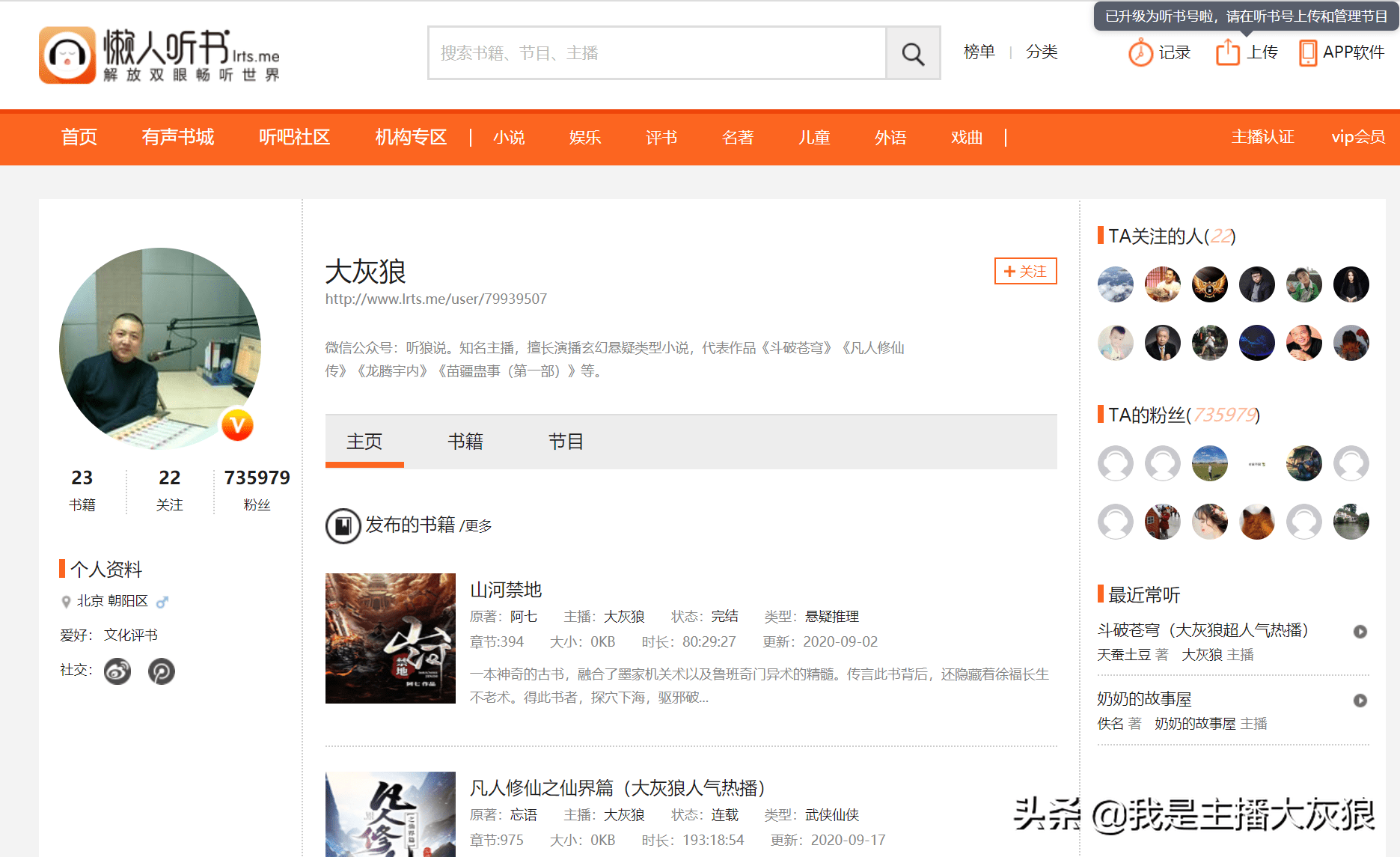Open vip会员 link

(1358, 137)
